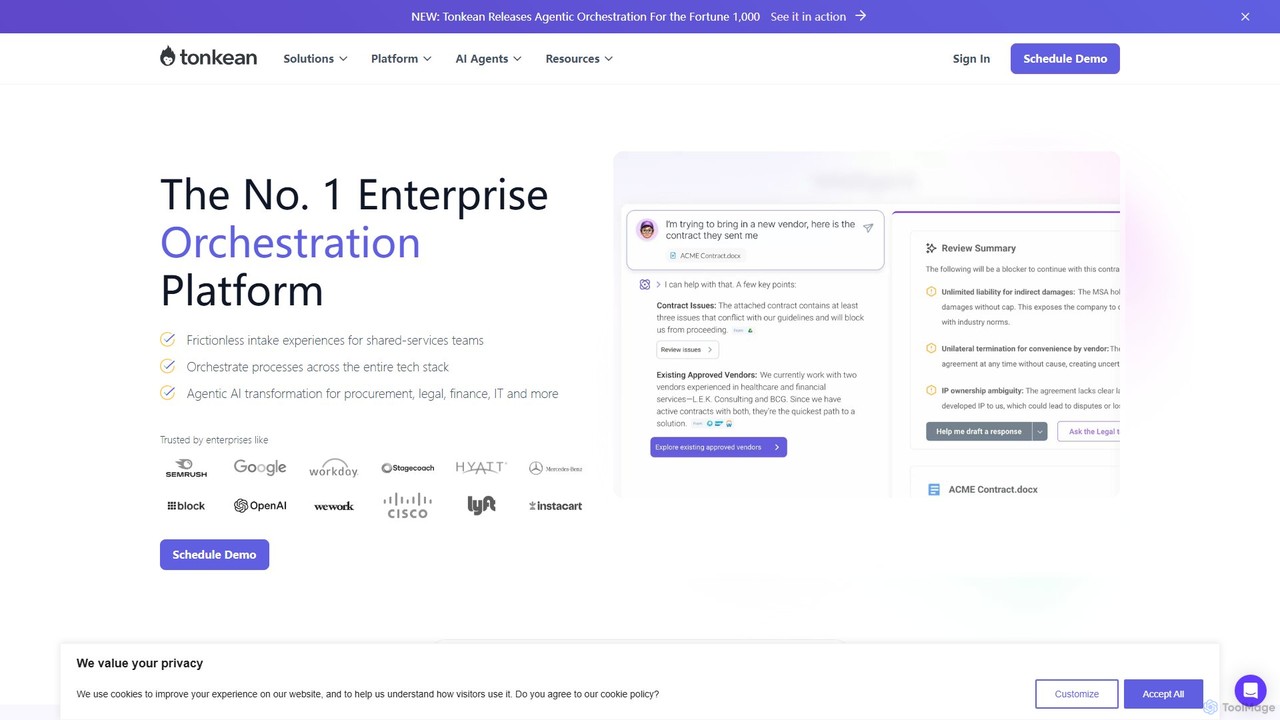This screenshot has width=1280, height=720.
Task: Follow the See it in action link
Action: 818,17
